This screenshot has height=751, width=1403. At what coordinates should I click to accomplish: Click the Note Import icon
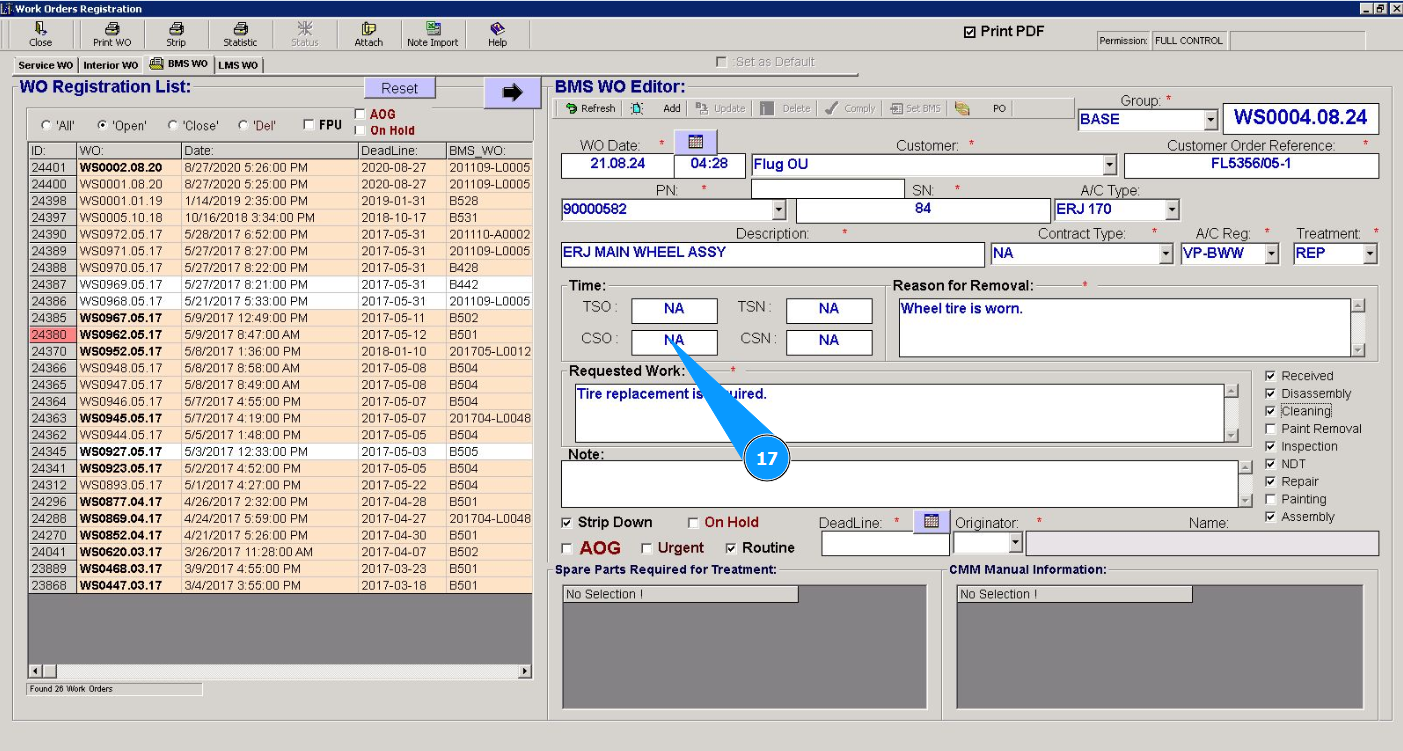432,34
